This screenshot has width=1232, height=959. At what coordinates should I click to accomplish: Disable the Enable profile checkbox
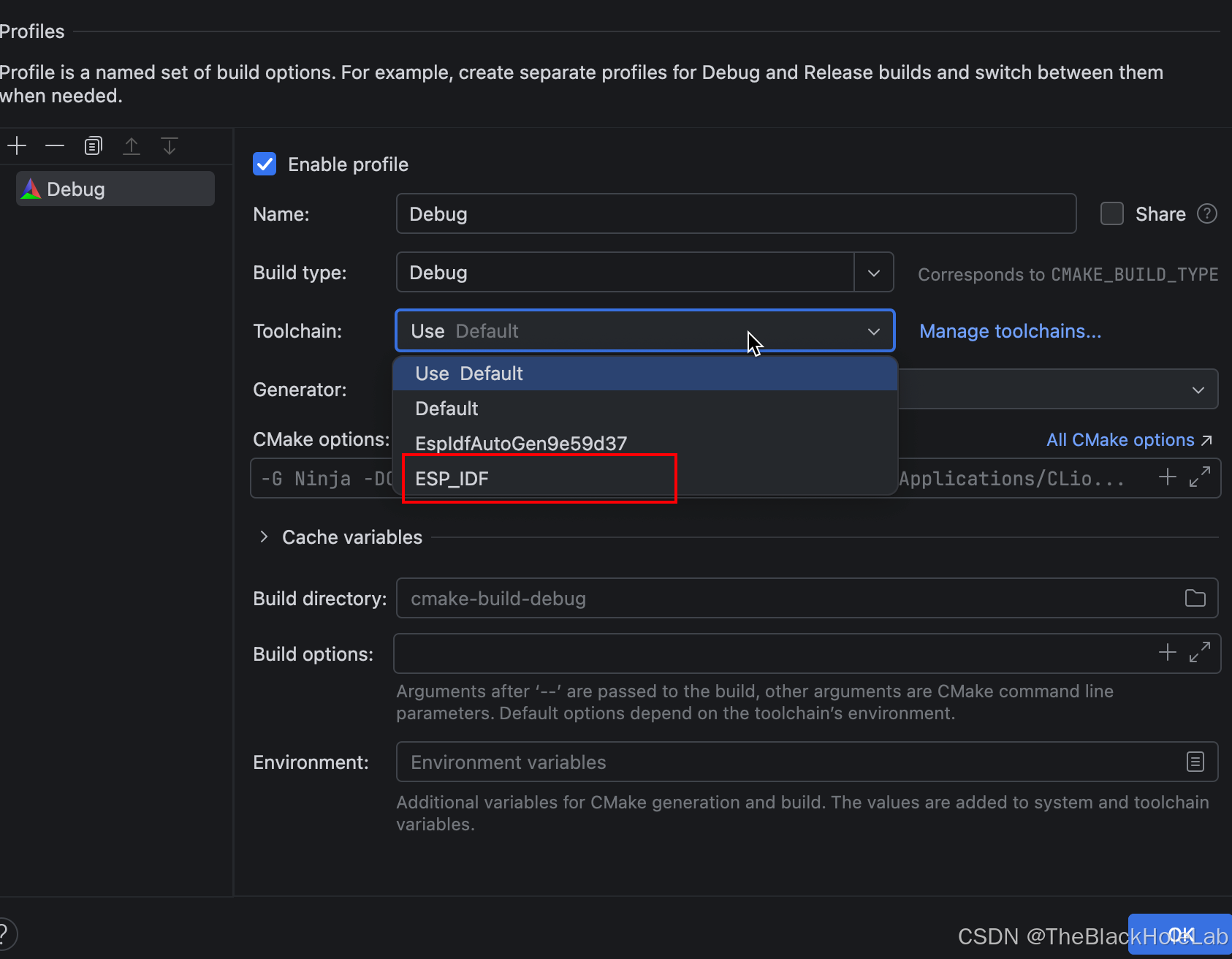265,164
